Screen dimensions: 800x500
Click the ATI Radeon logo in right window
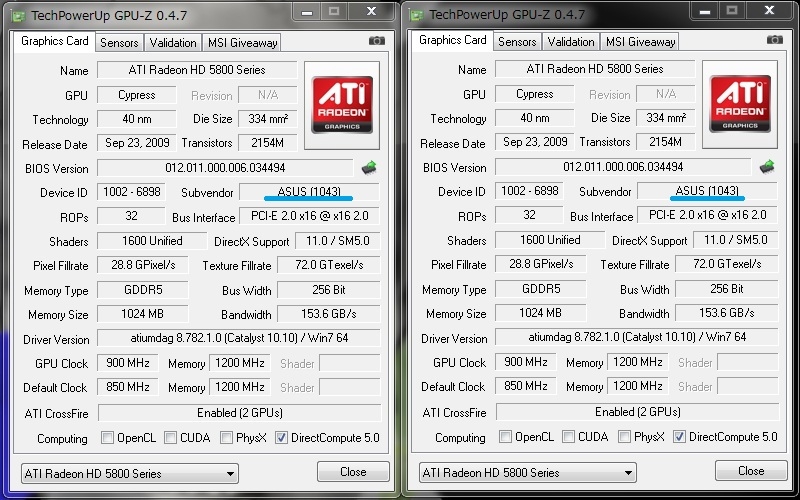click(x=740, y=104)
